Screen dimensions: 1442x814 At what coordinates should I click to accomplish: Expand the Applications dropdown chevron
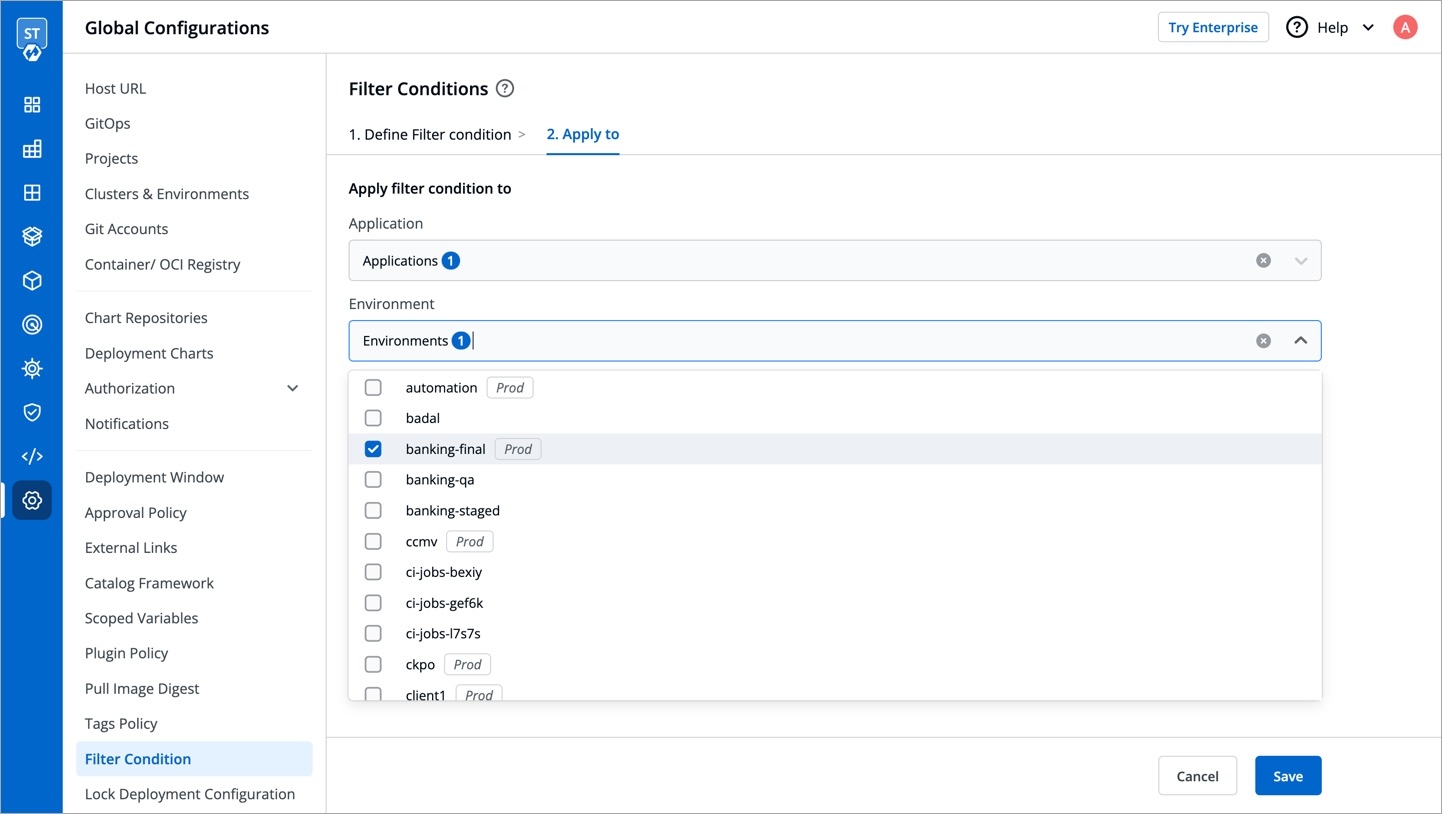(x=1300, y=260)
